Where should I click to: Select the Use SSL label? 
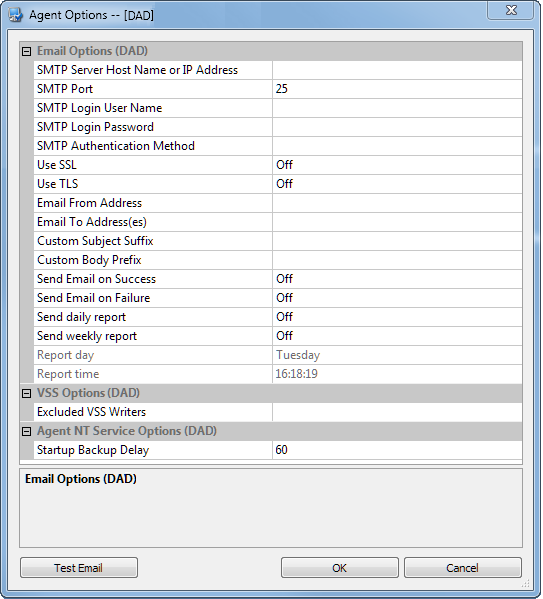[x=57, y=165]
